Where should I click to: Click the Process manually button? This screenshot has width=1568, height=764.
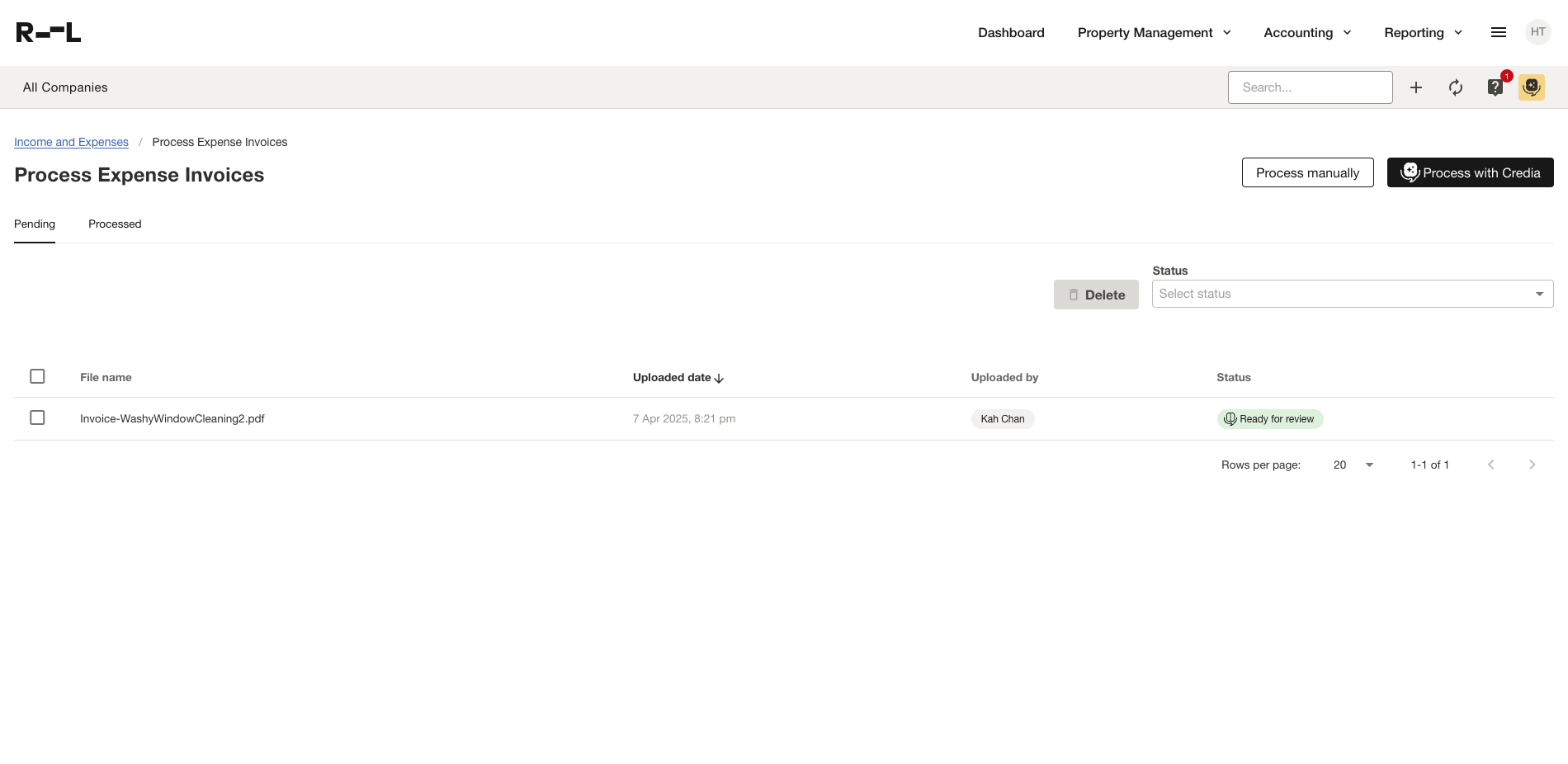click(x=1308, y=172)
